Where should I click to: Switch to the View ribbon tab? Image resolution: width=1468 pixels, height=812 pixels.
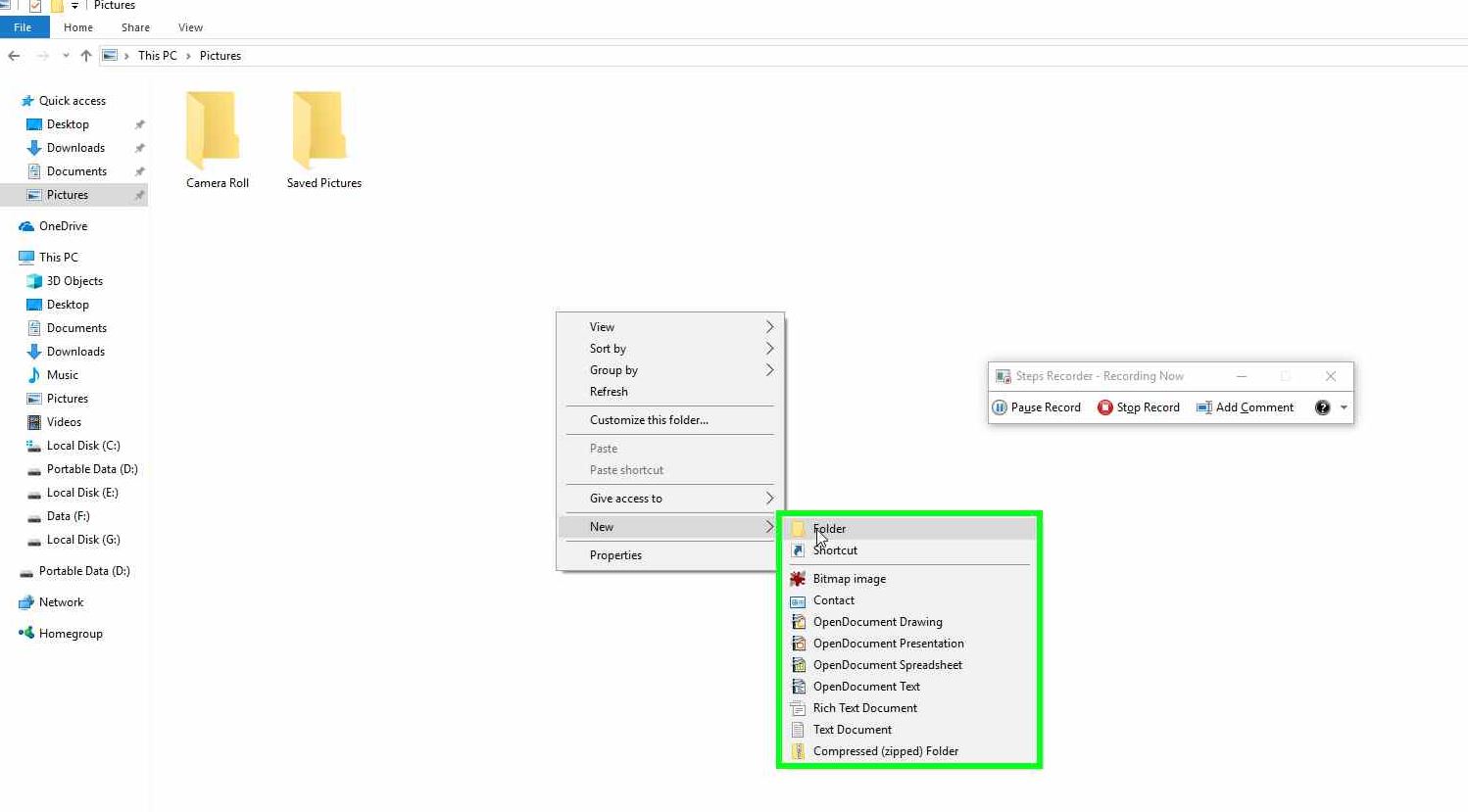[x=190, y=27]
